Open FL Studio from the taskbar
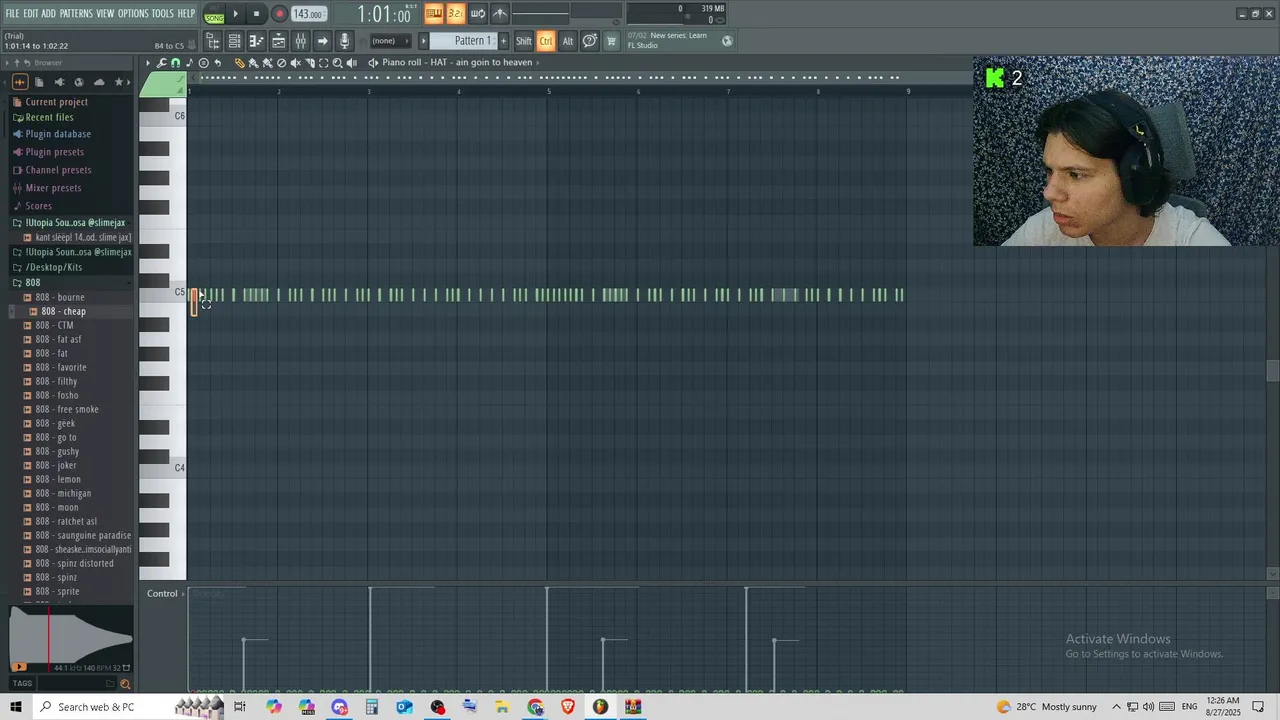Image resolution: width=1280 pixels, height=720 pixels. click(600, 707)
